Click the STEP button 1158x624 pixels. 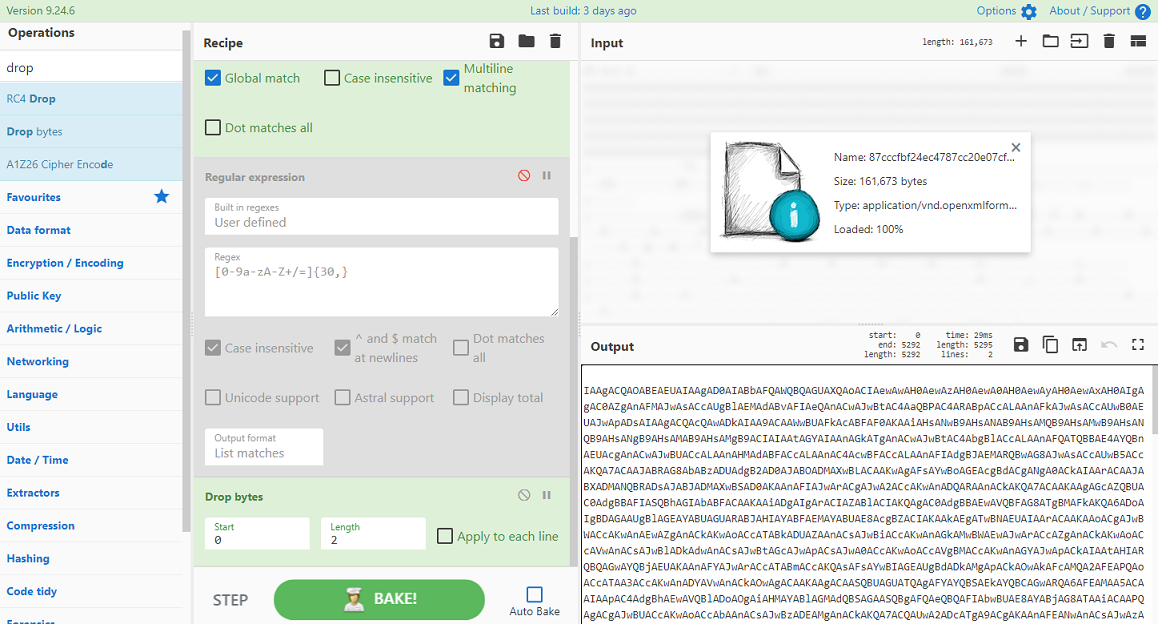pyautogui.click(x=230, y=600)
